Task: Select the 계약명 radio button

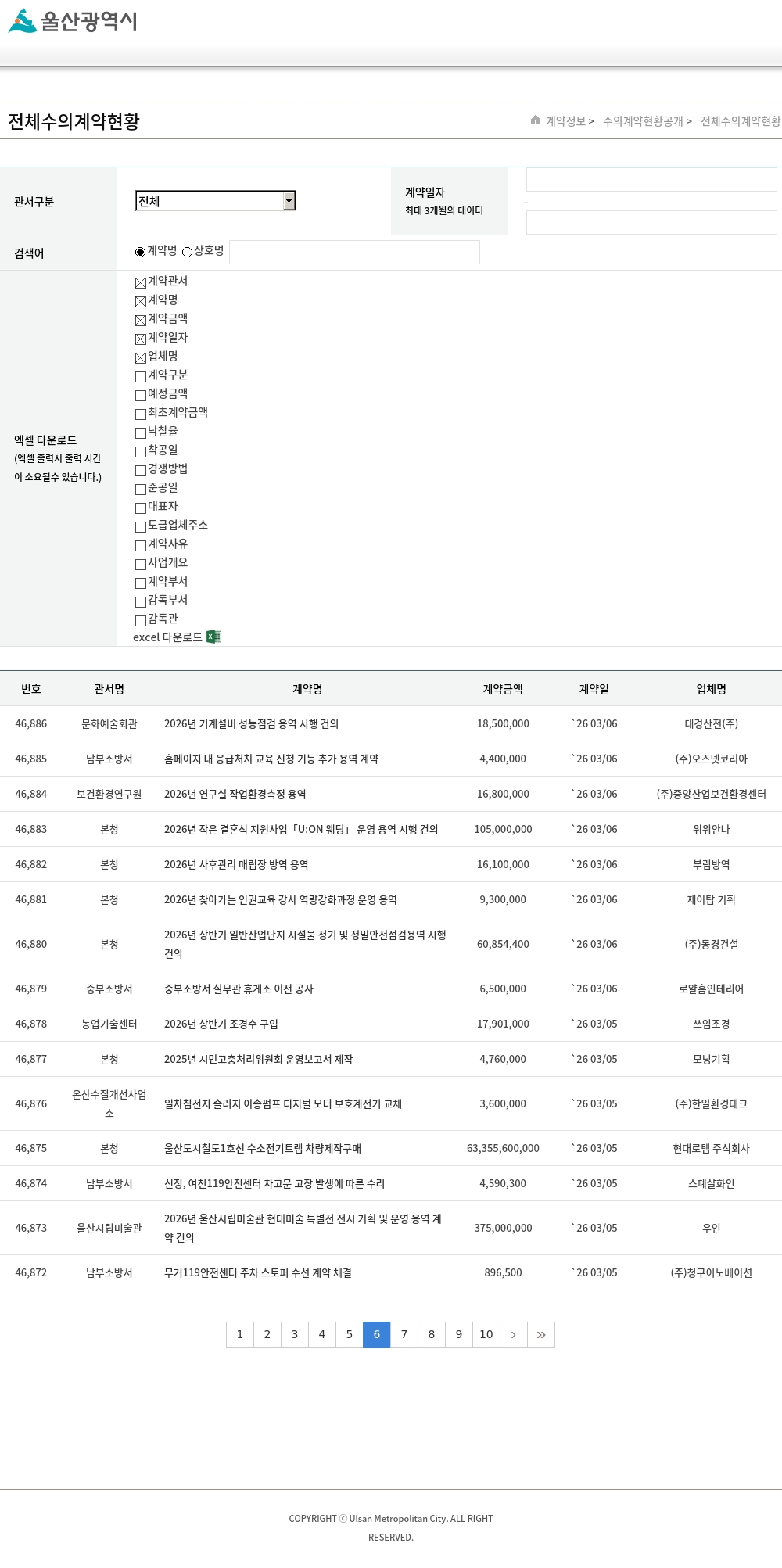Action: click(141, 252)
